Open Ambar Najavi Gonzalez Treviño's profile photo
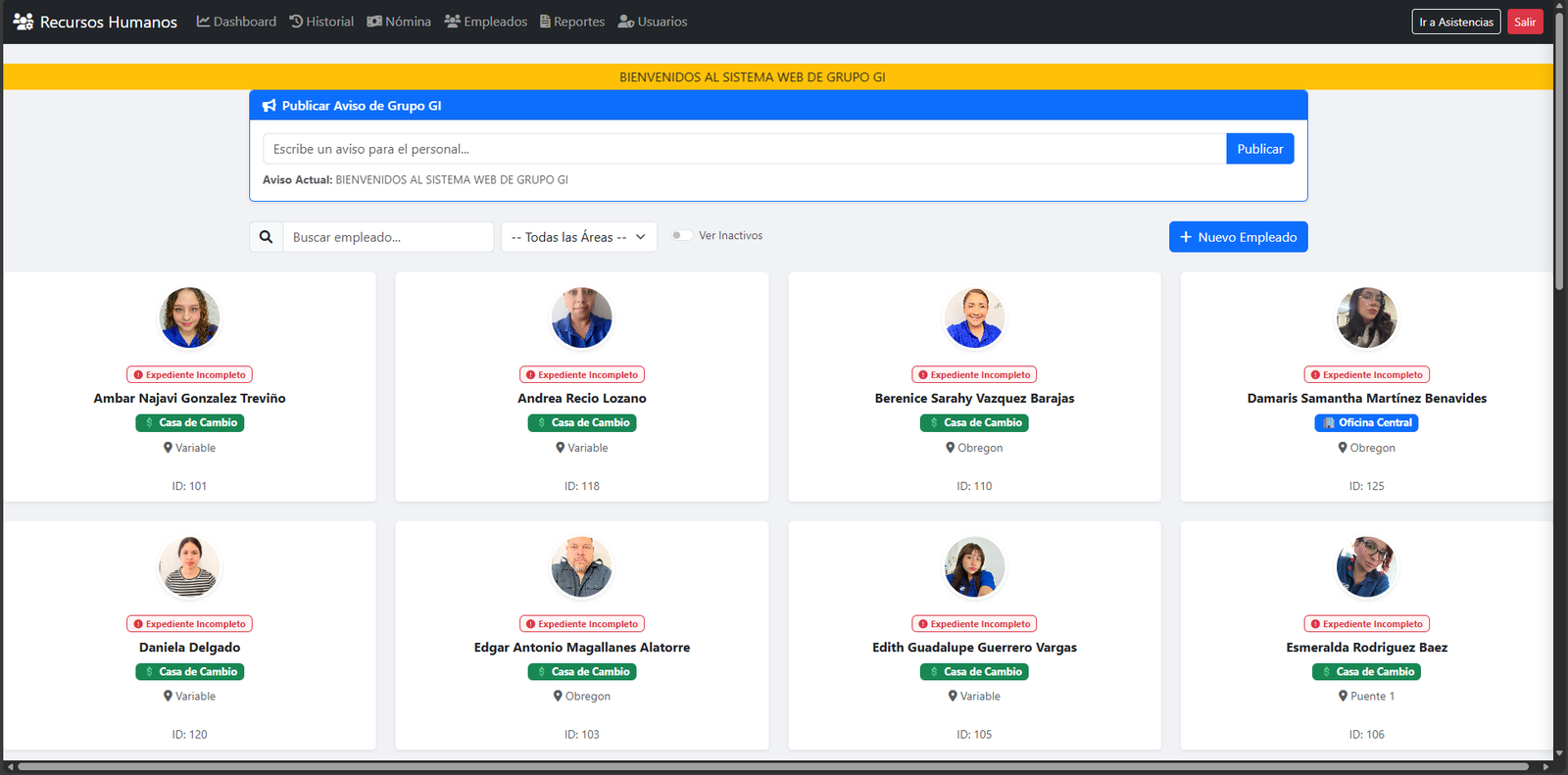The width and height of the screenshot is (1568, 775). 190,317
